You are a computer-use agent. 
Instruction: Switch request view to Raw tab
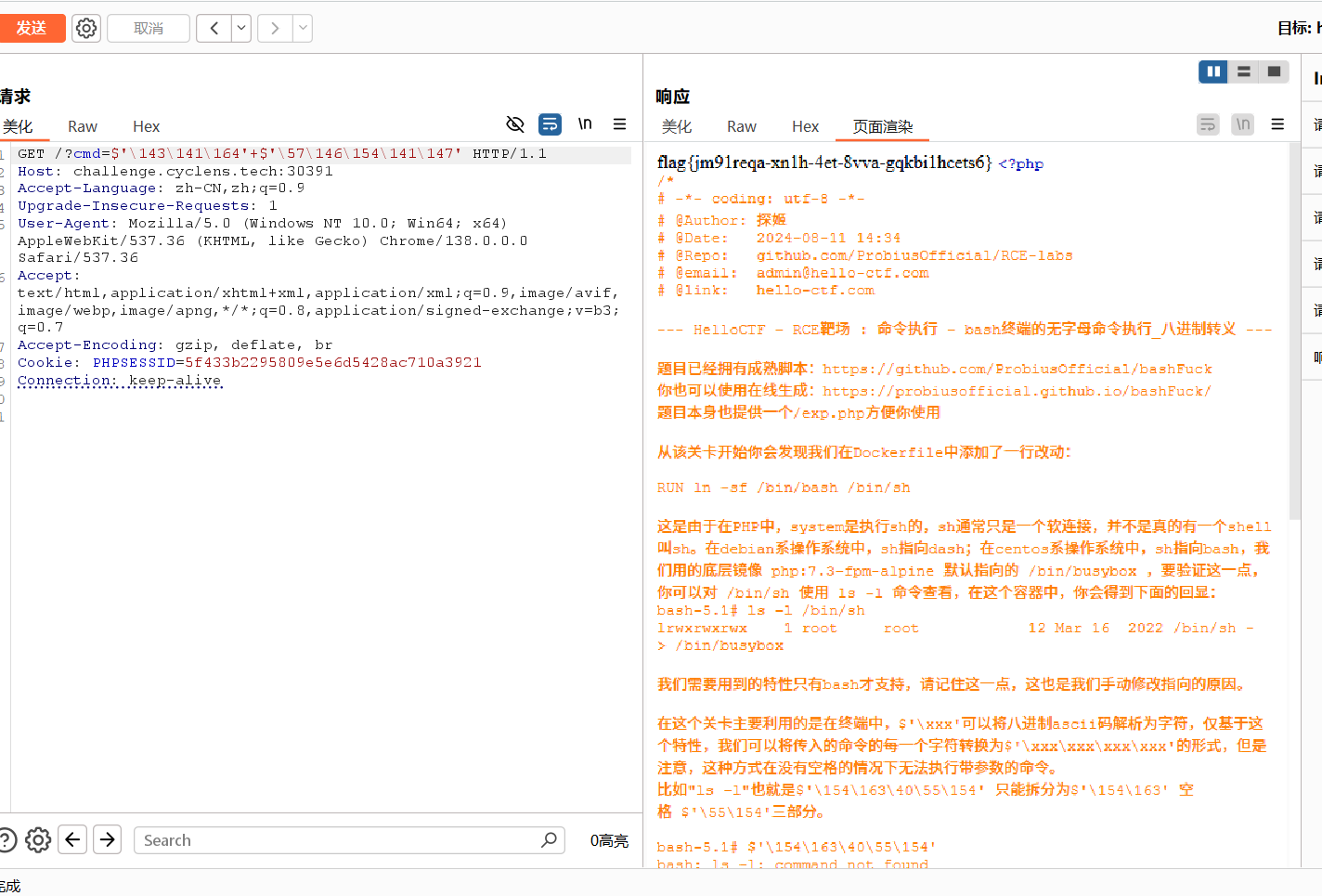click(83, 126)
